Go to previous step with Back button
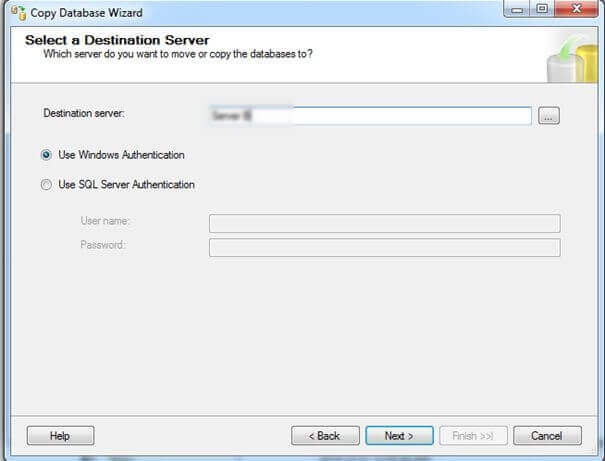This screenshot has height=461, width=605. tap(325, 436)
